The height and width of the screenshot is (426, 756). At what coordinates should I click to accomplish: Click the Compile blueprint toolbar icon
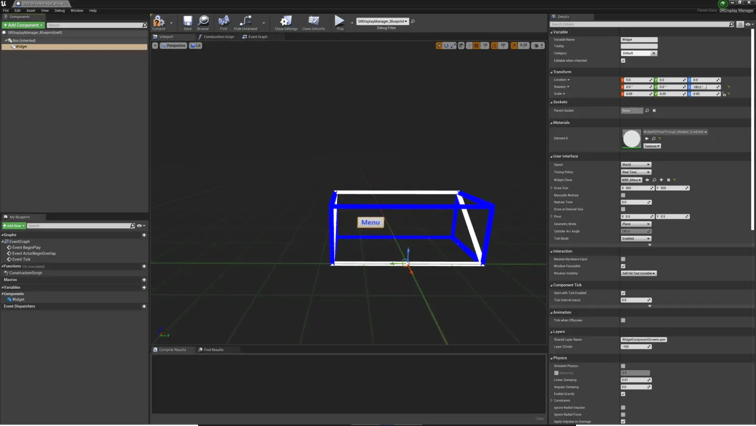pos(159,21)
